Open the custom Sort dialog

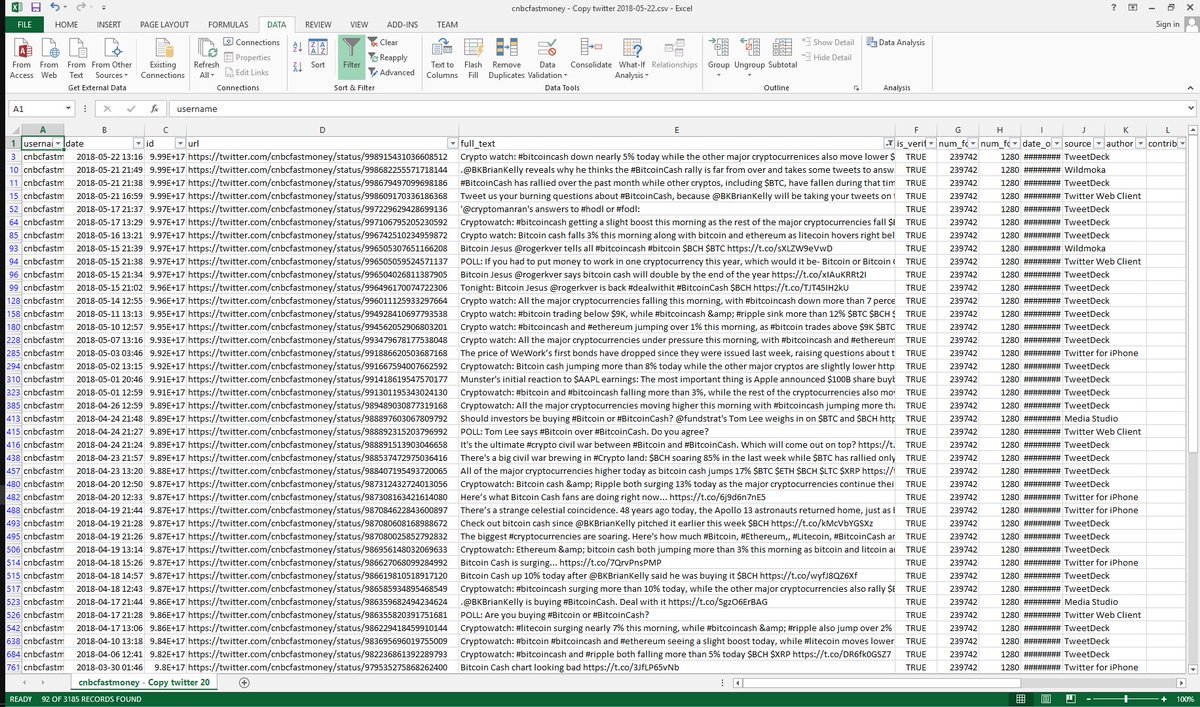[x=317, y=54]
